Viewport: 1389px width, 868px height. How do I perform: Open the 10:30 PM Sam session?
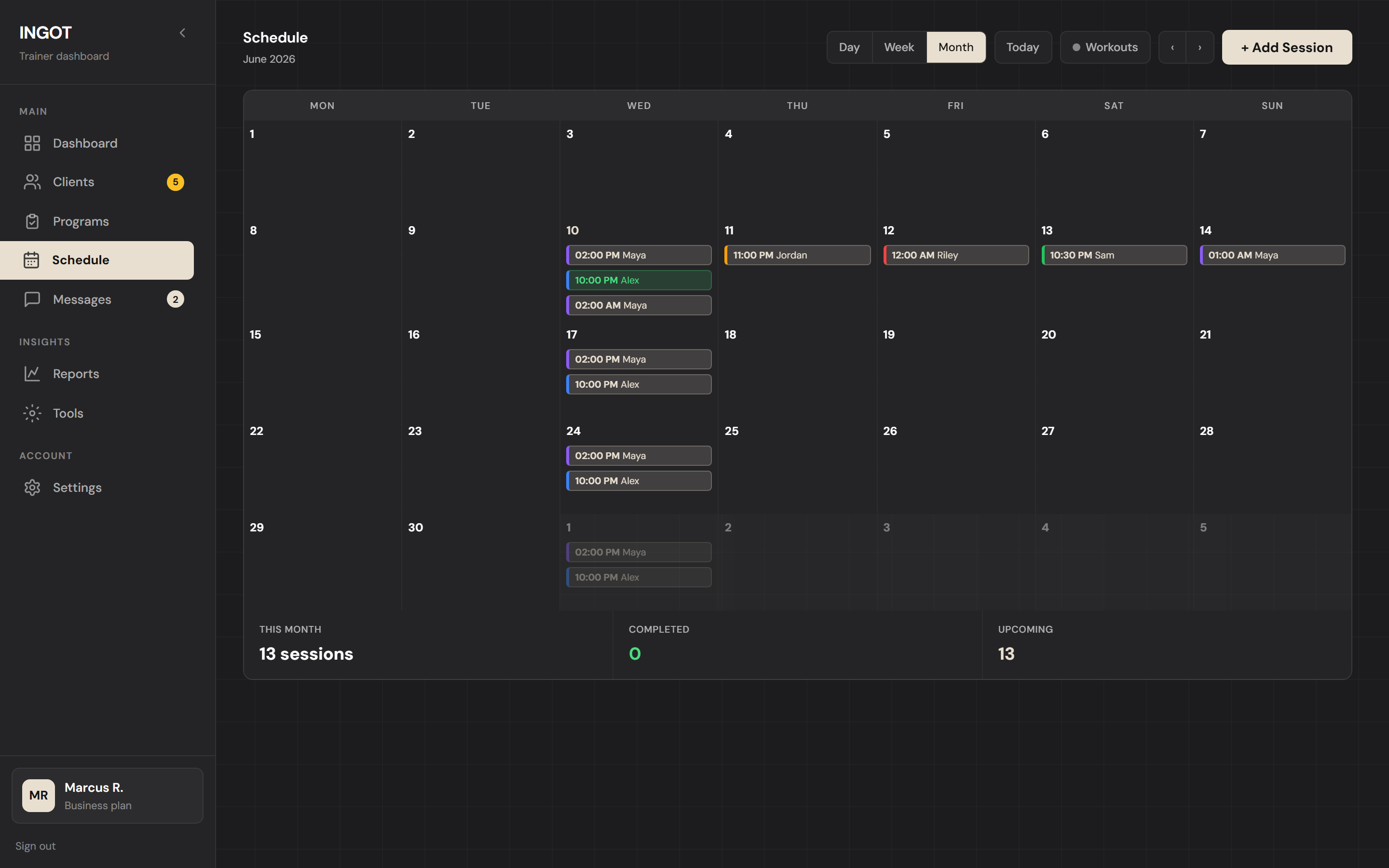[x=1114, y=255]
